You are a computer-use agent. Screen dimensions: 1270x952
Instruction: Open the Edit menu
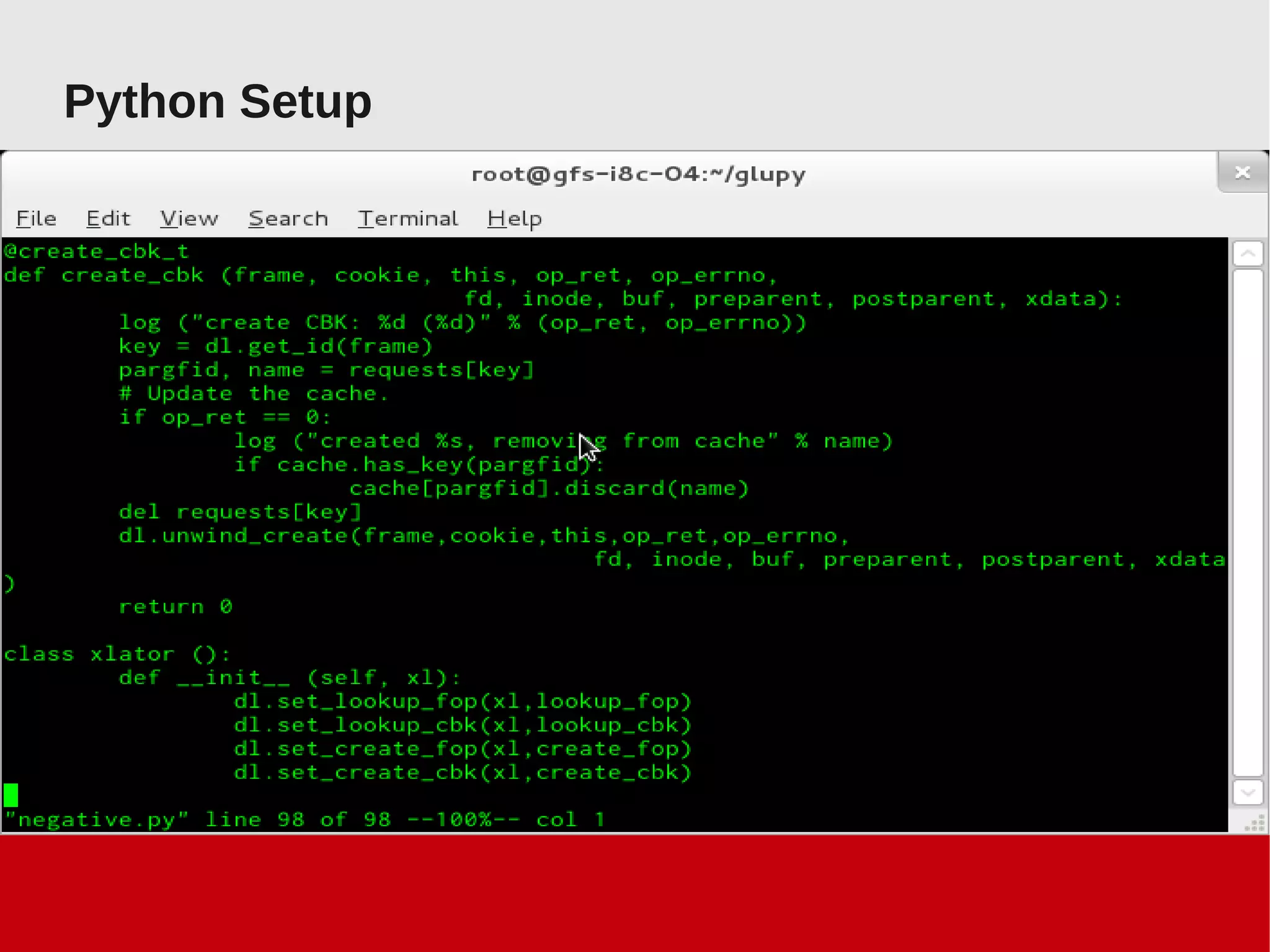pos(108,218)
